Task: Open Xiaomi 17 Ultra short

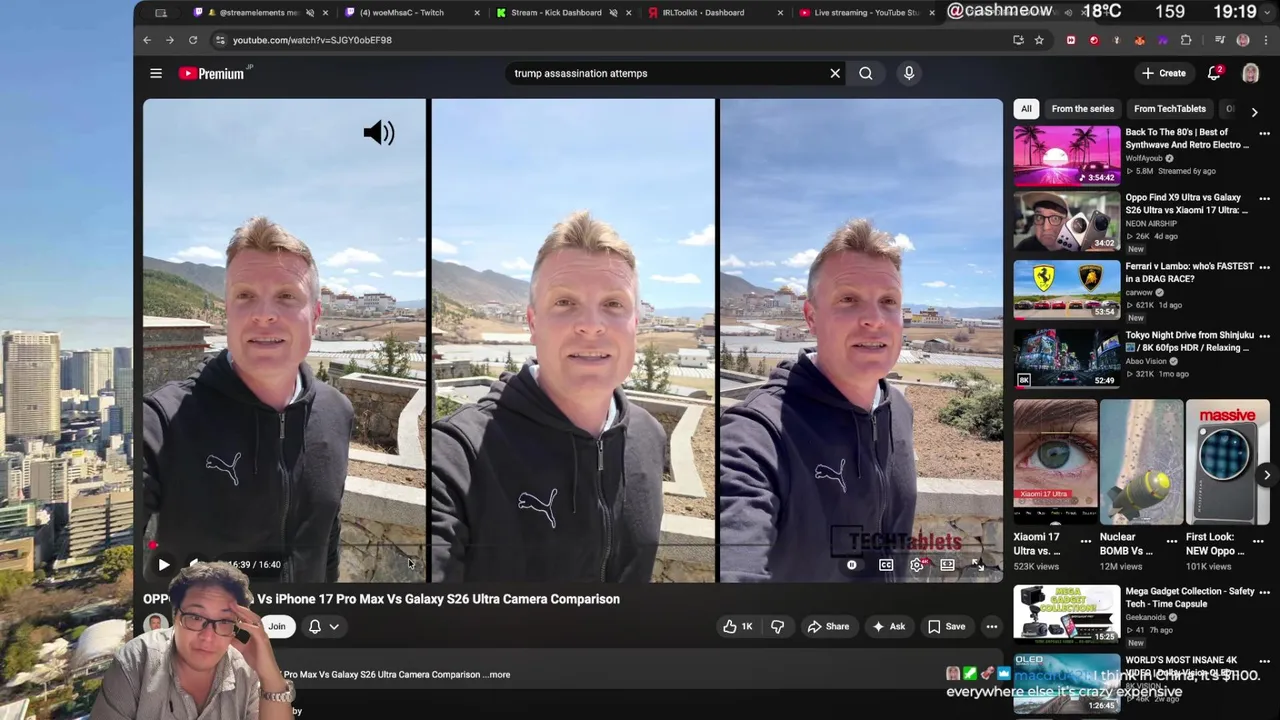Action: click(x=1055, y=462)
